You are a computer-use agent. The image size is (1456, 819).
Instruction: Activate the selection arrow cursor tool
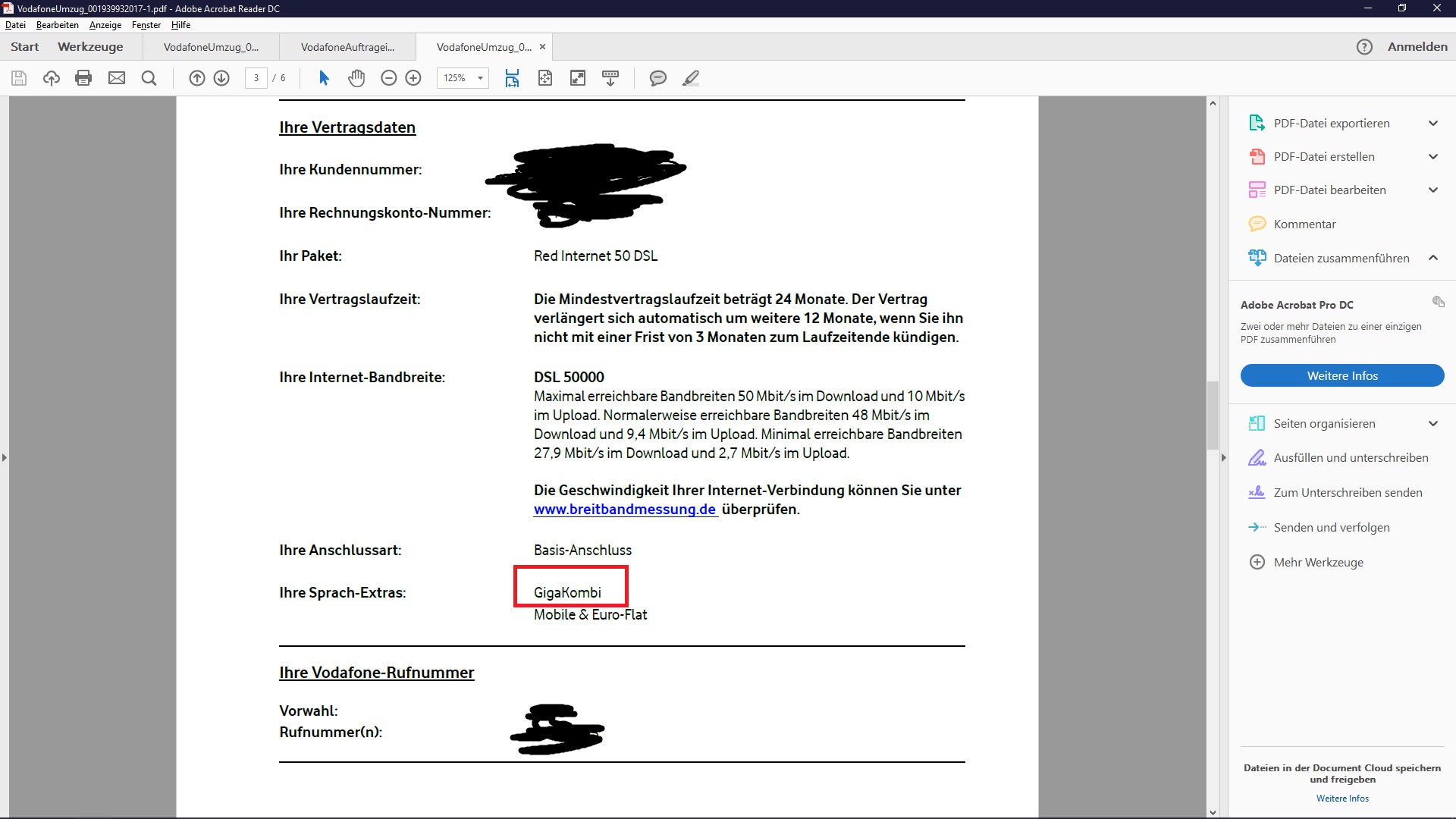(x=324, y=78)
